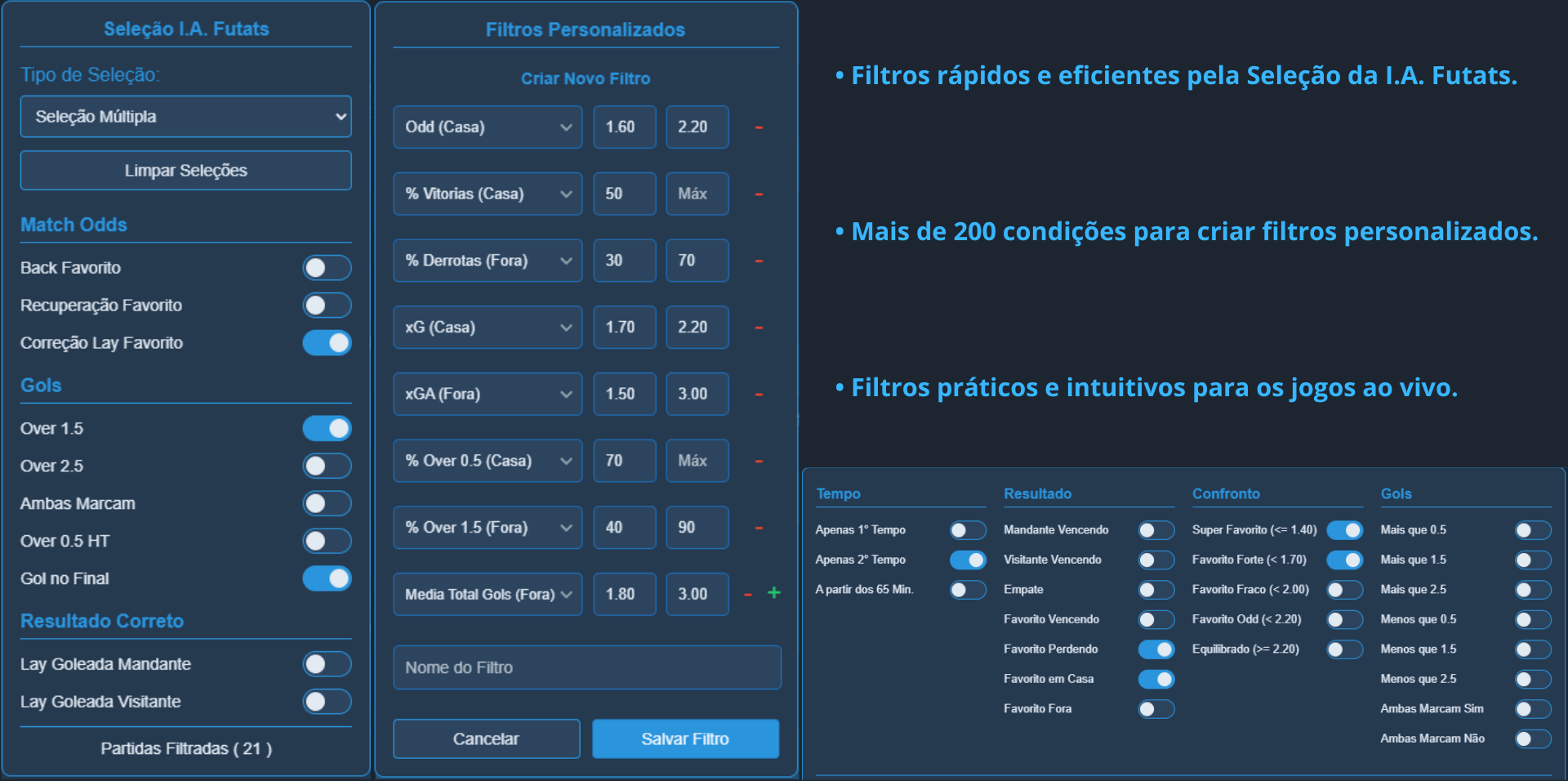Delete the xG (Casa) condition
Viewport: 1568px width, 781px height.
[x=759, y=328]
